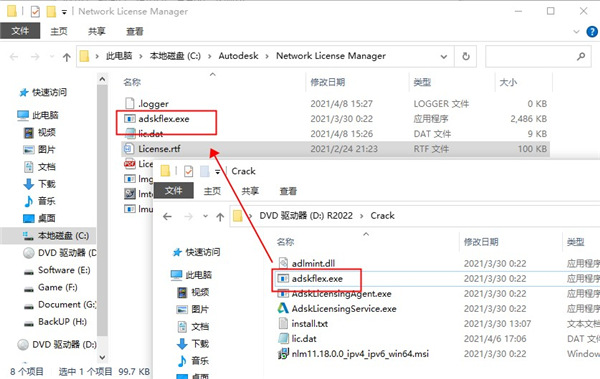Viewport: 600px width, 379px height.
Task: Open the 图片 folder in left sidebar
Action: click(40, 150)
